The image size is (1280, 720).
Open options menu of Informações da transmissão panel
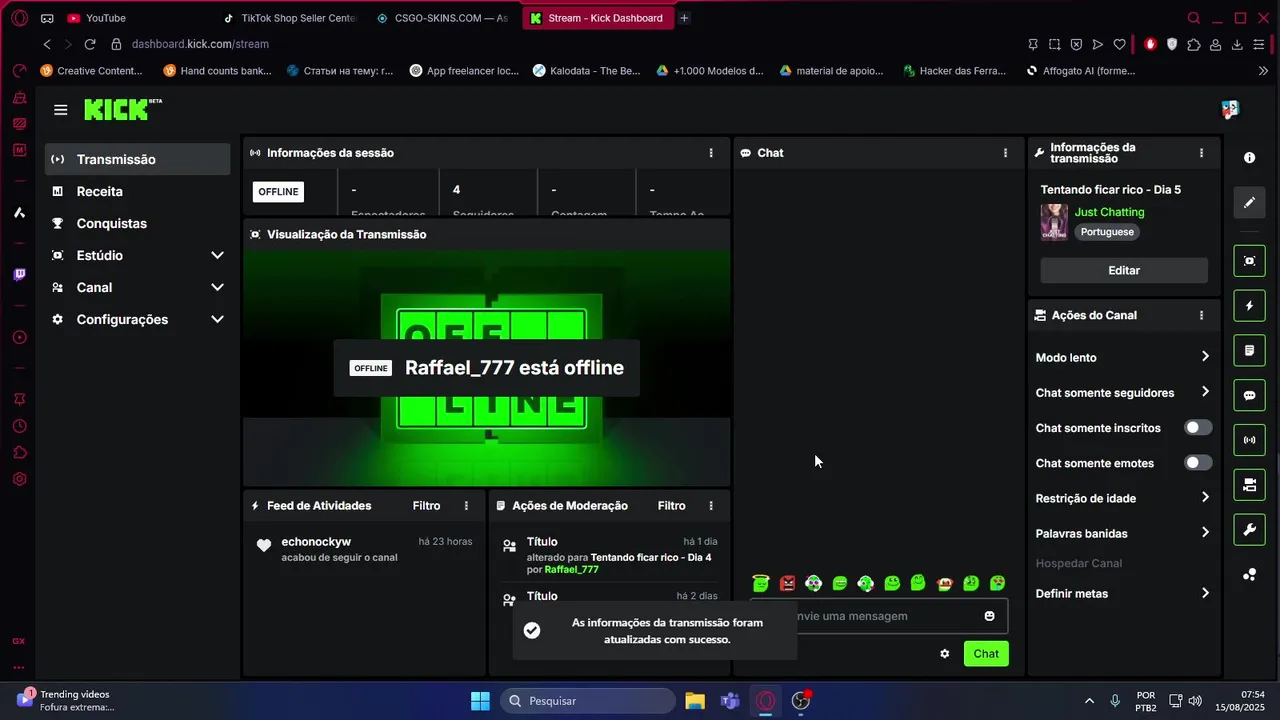[x=1201, y=153]
